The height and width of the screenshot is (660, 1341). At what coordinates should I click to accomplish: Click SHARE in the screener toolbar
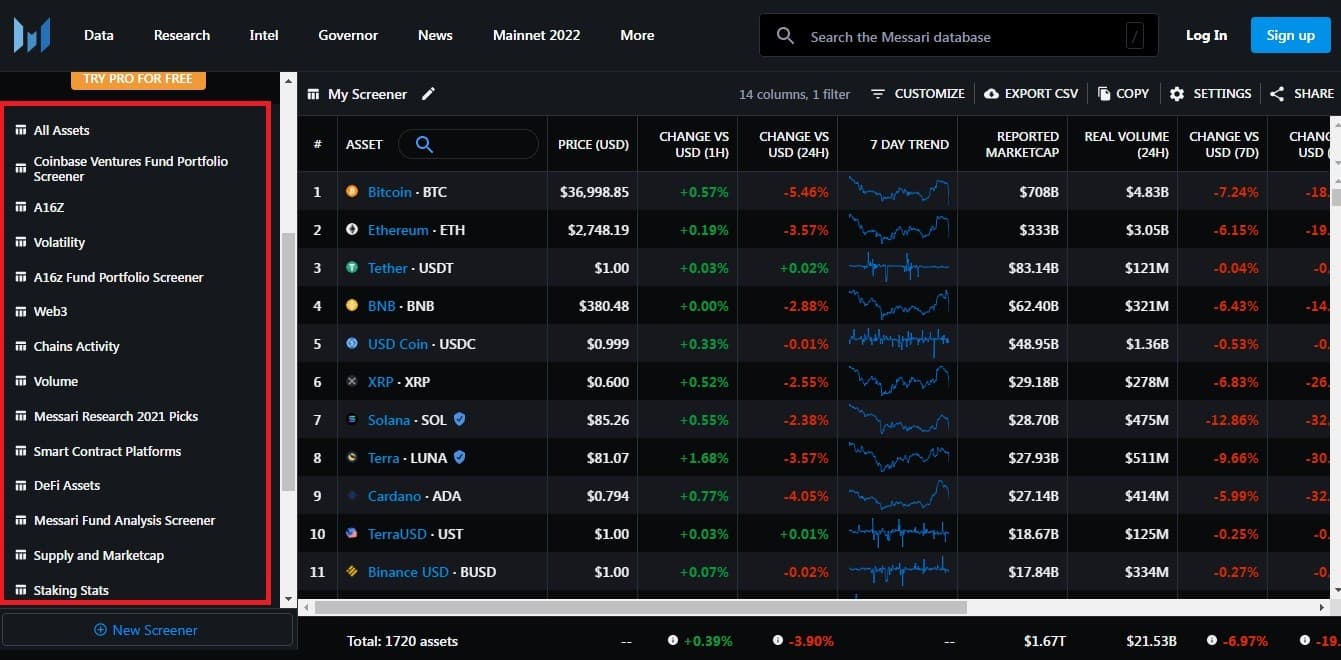coord(1301,94)
